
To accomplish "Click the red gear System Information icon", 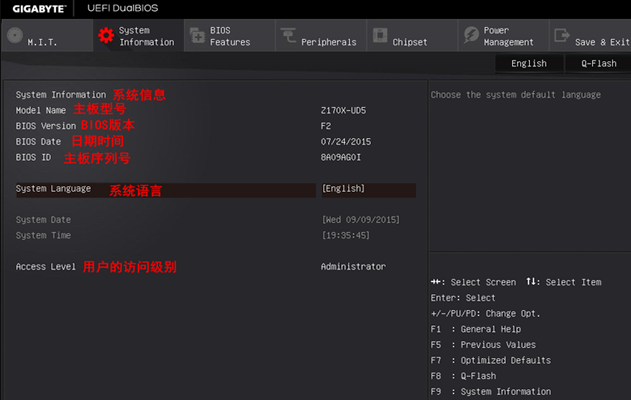I will tap(106, 36).
